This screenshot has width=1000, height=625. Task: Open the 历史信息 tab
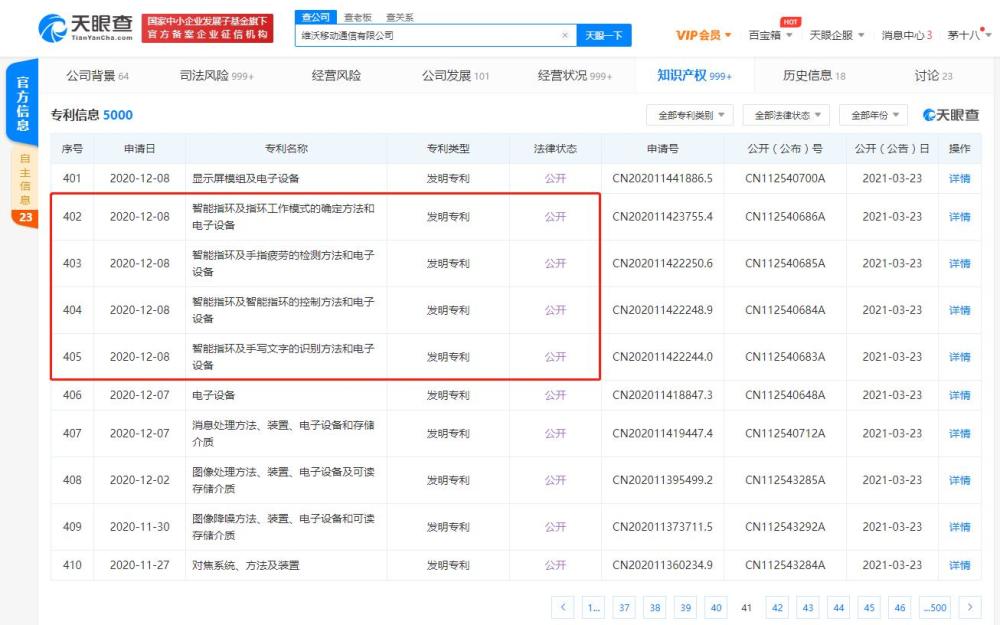pyautogui.click(x=814, y=76)
